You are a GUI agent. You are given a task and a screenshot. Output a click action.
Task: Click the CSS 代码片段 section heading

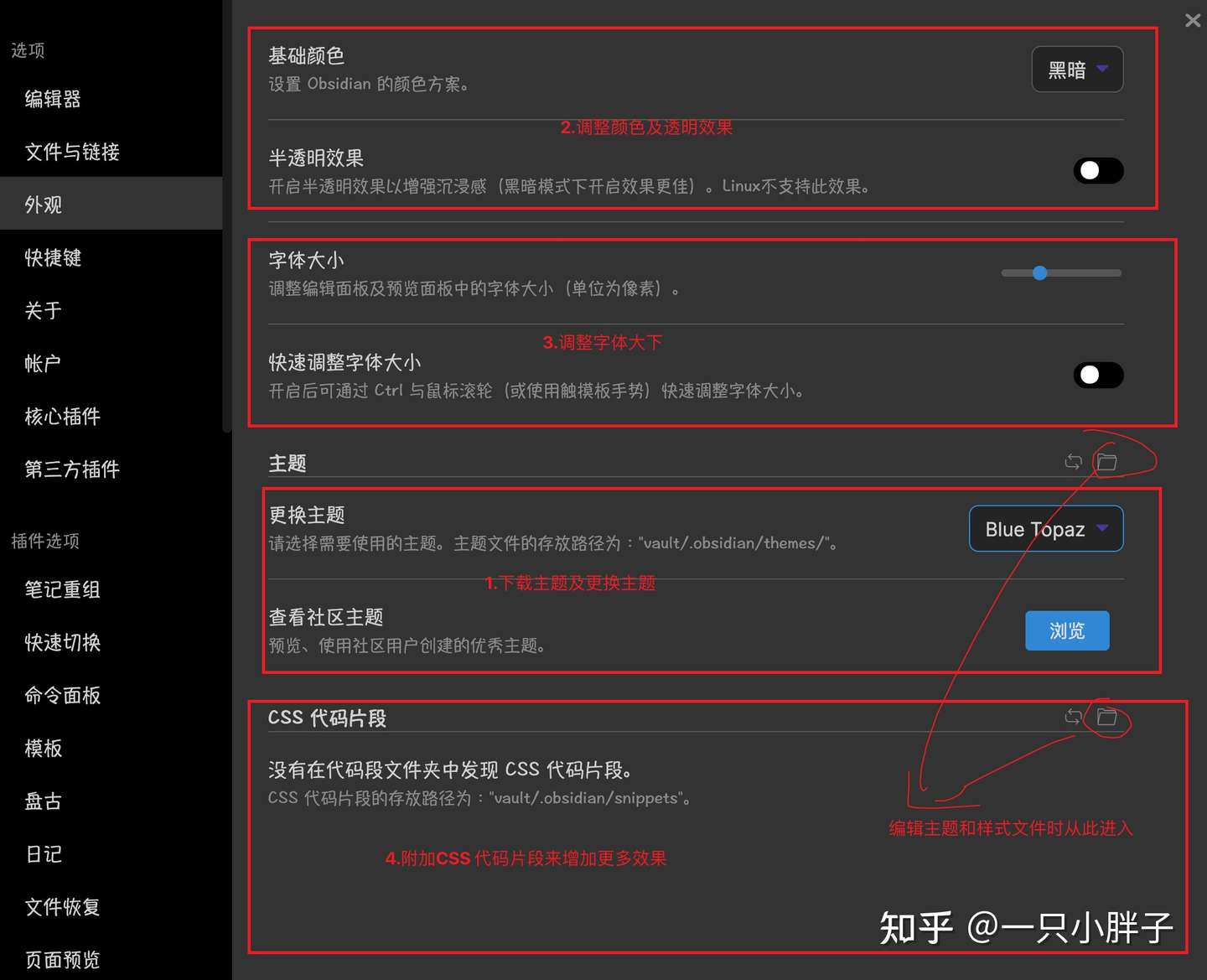click(x=327, y=718)
